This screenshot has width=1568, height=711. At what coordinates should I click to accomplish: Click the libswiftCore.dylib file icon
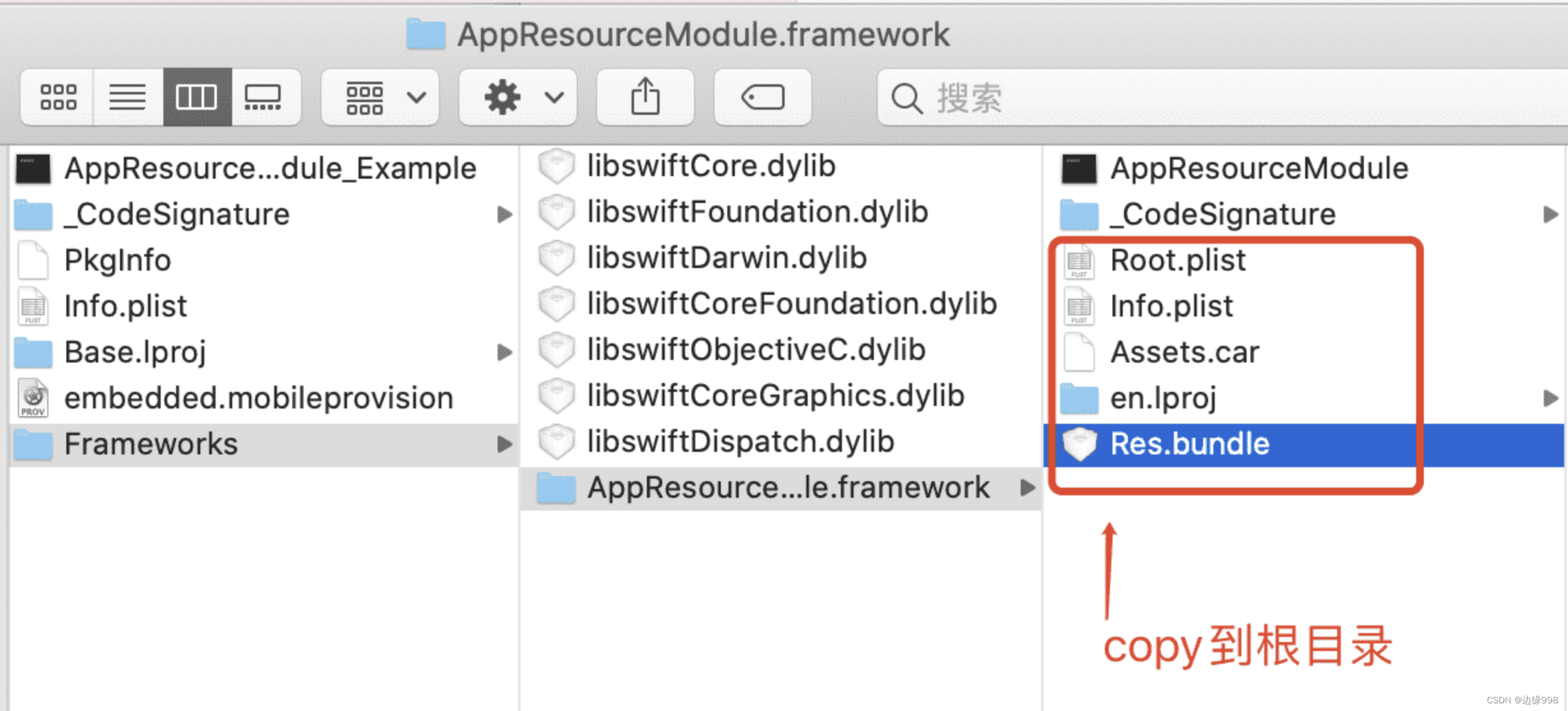coord(556,167)
